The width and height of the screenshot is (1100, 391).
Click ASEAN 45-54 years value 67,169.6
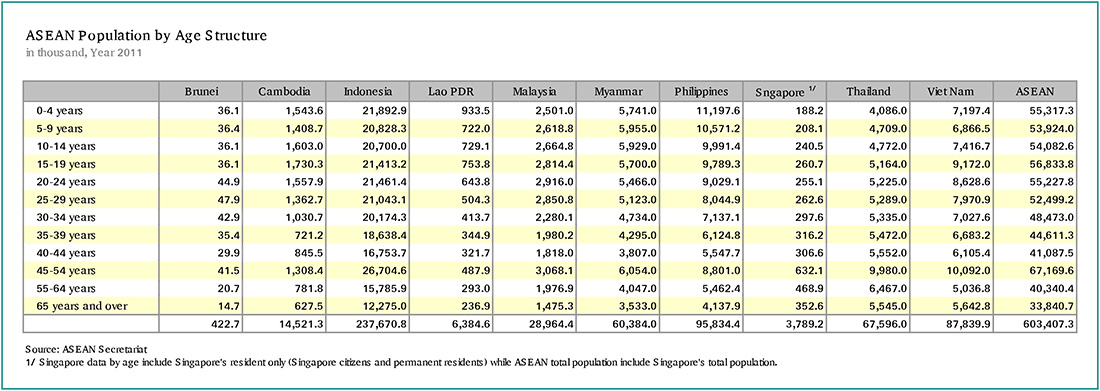pos(1052,270)
